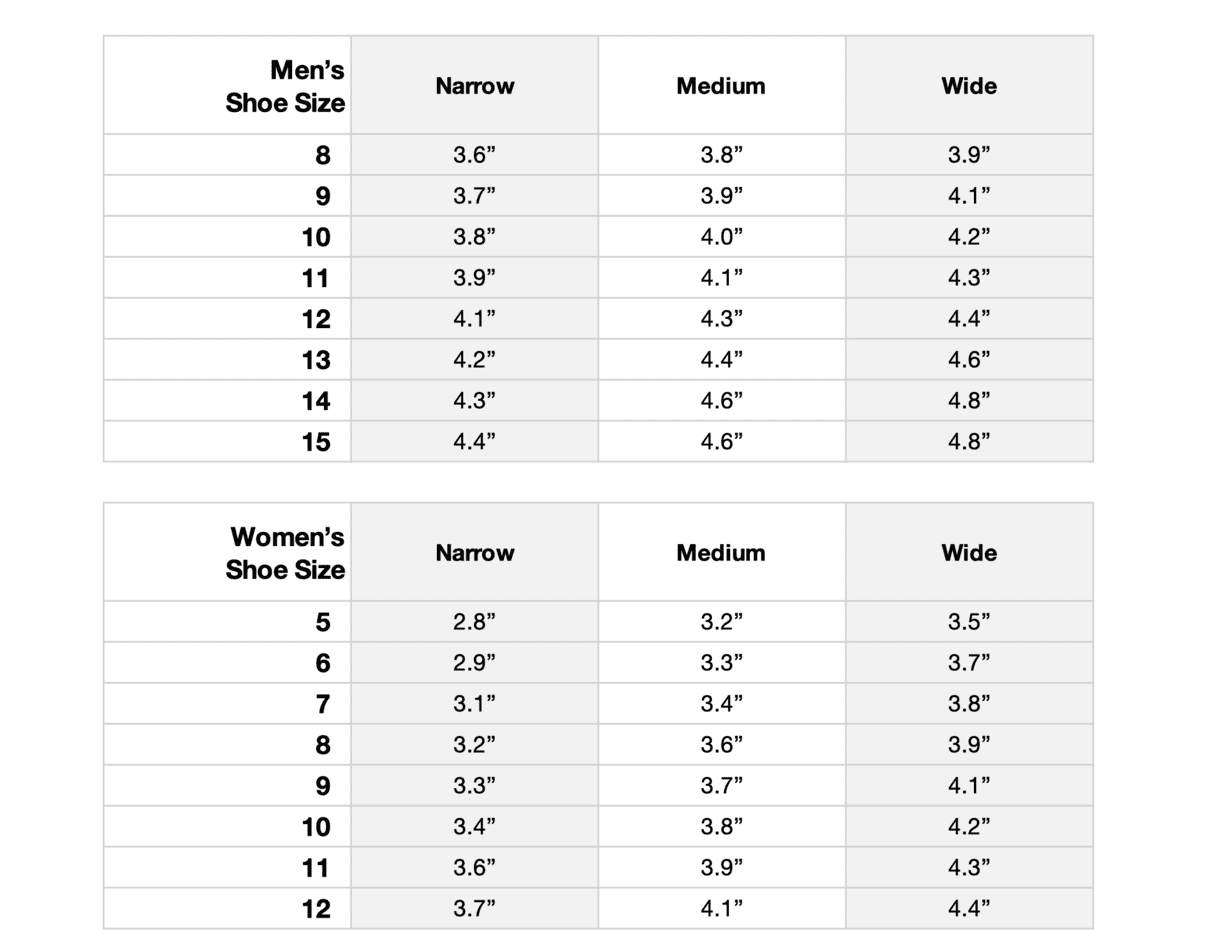
Task: Select women's size 7 medium width value
Action: coord(721,704)
